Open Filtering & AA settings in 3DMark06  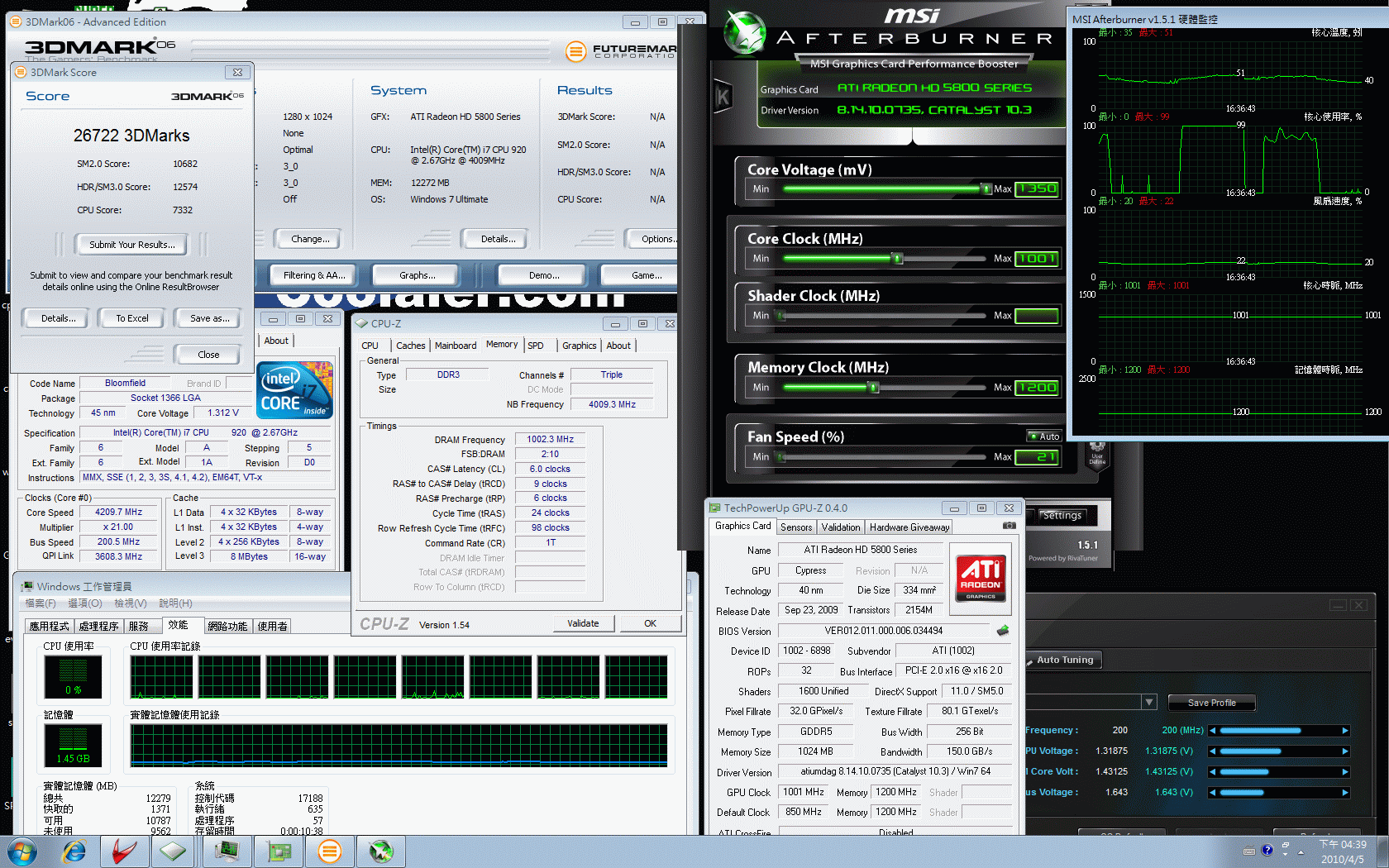tap(314, 275)
